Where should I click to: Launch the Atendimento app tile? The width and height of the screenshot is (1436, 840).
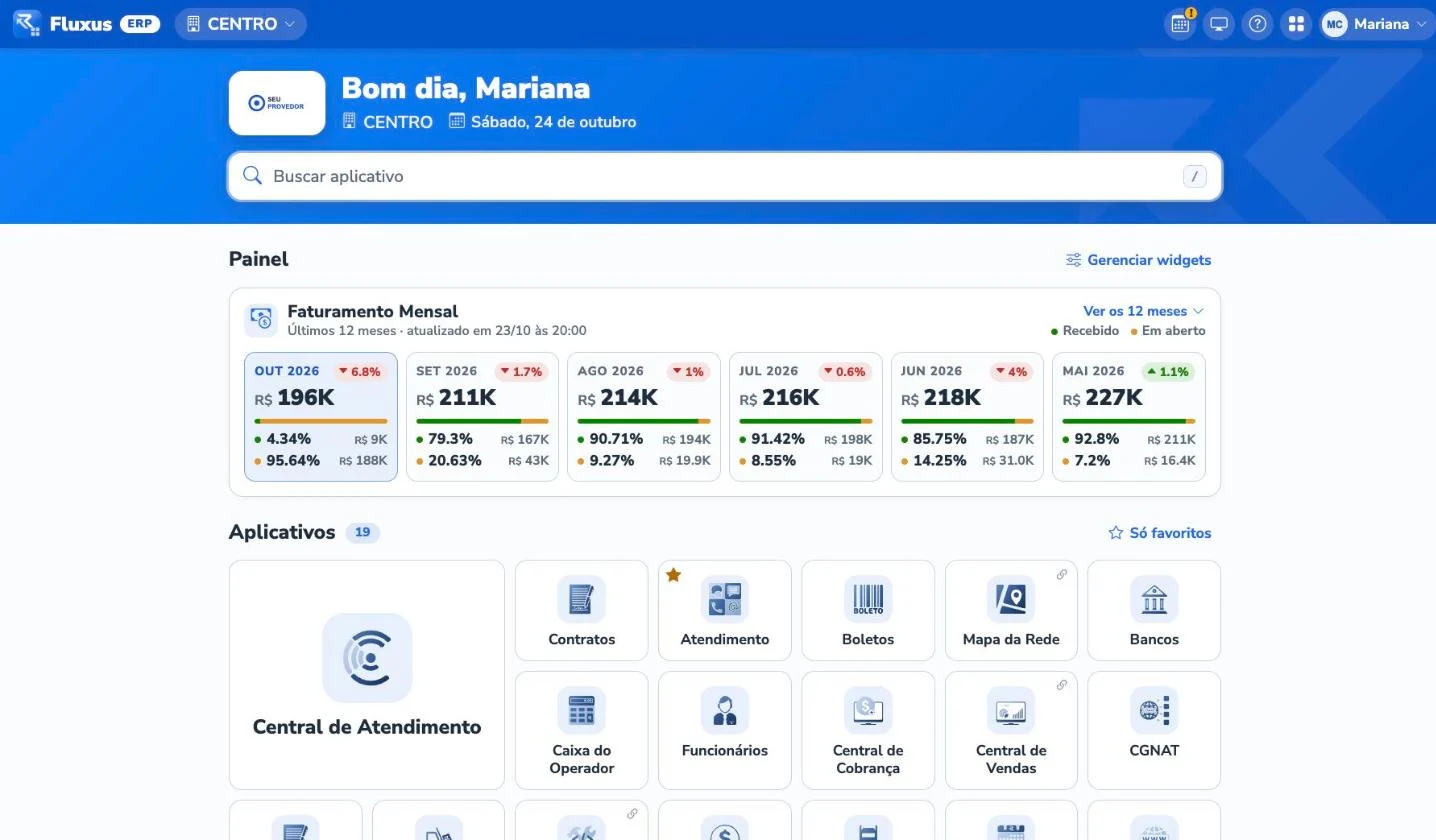(x=724, y=610)
